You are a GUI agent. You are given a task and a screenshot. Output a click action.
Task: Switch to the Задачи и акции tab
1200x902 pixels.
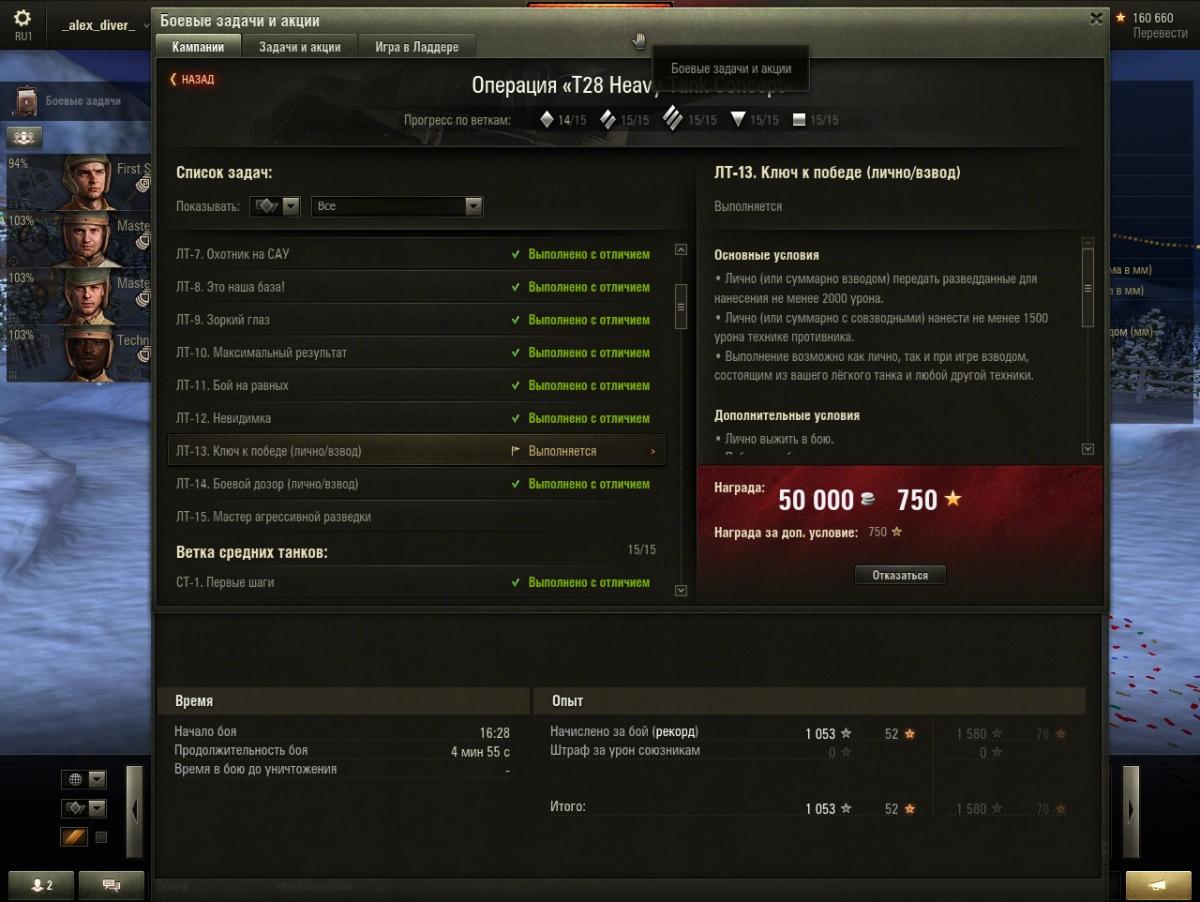coord(299,47)
